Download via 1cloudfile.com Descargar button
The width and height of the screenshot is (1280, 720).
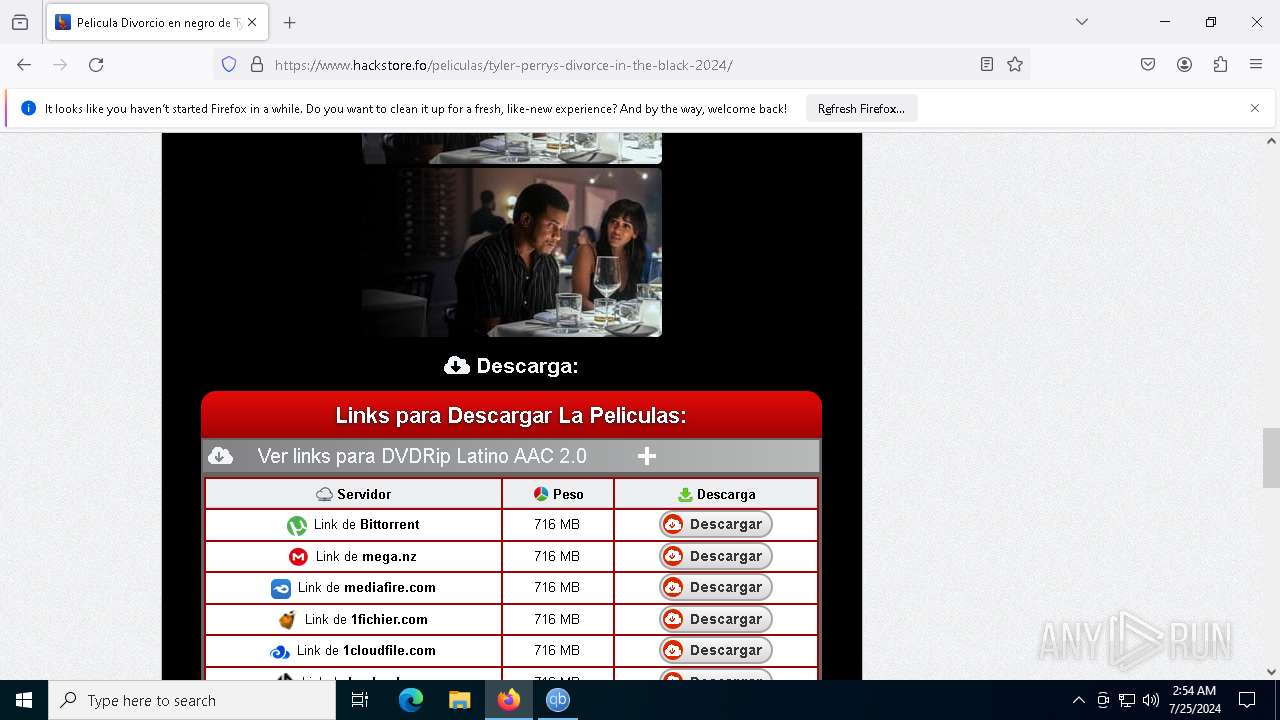[x=716, y=650]
